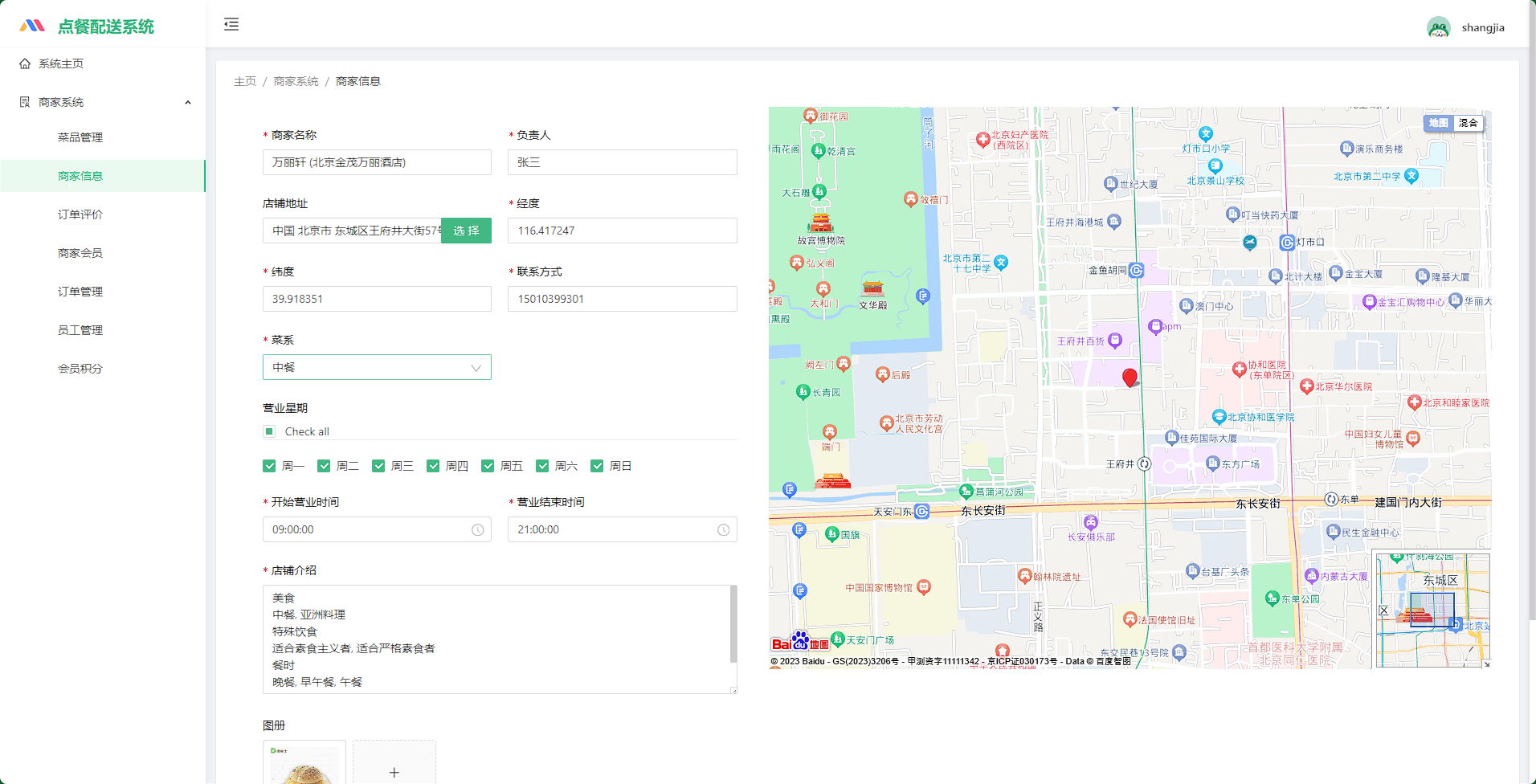The height and width of the screenshot is (784, 1536).
Task: Click the 选择 address button
Action: click(x=466, y=231)
